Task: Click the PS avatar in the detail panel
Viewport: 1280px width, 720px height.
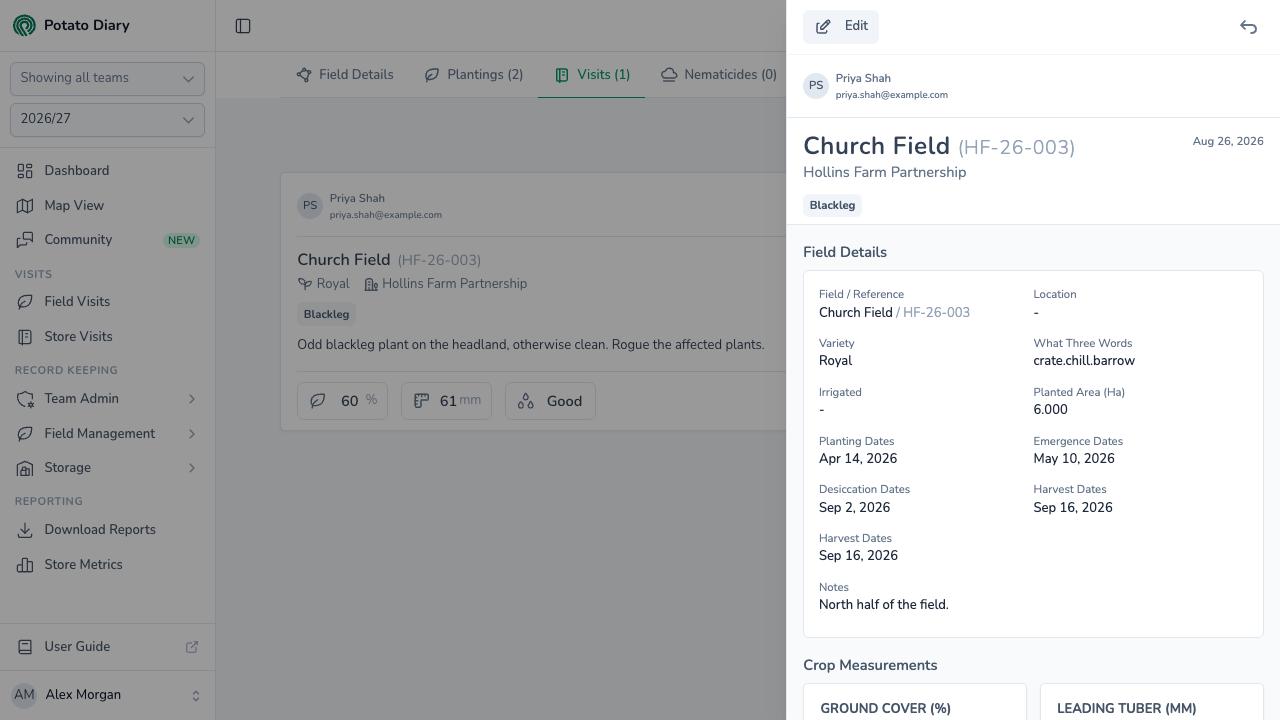Action: pos(816,86)
